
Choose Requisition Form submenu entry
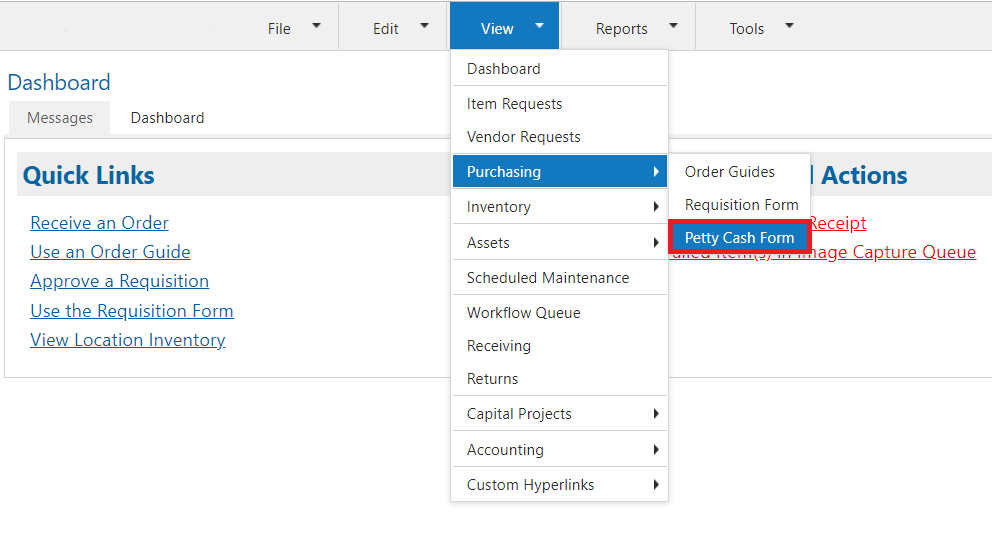[x=741, y=205]
